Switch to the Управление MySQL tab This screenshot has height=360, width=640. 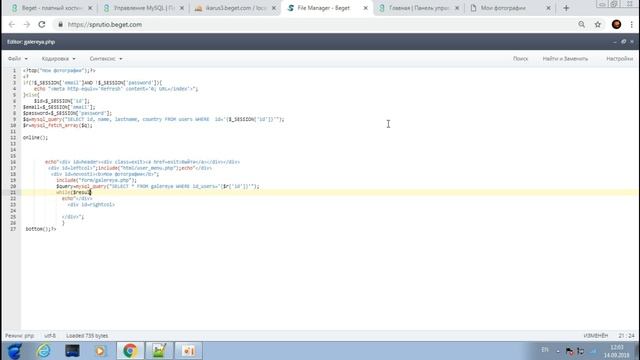143,8
